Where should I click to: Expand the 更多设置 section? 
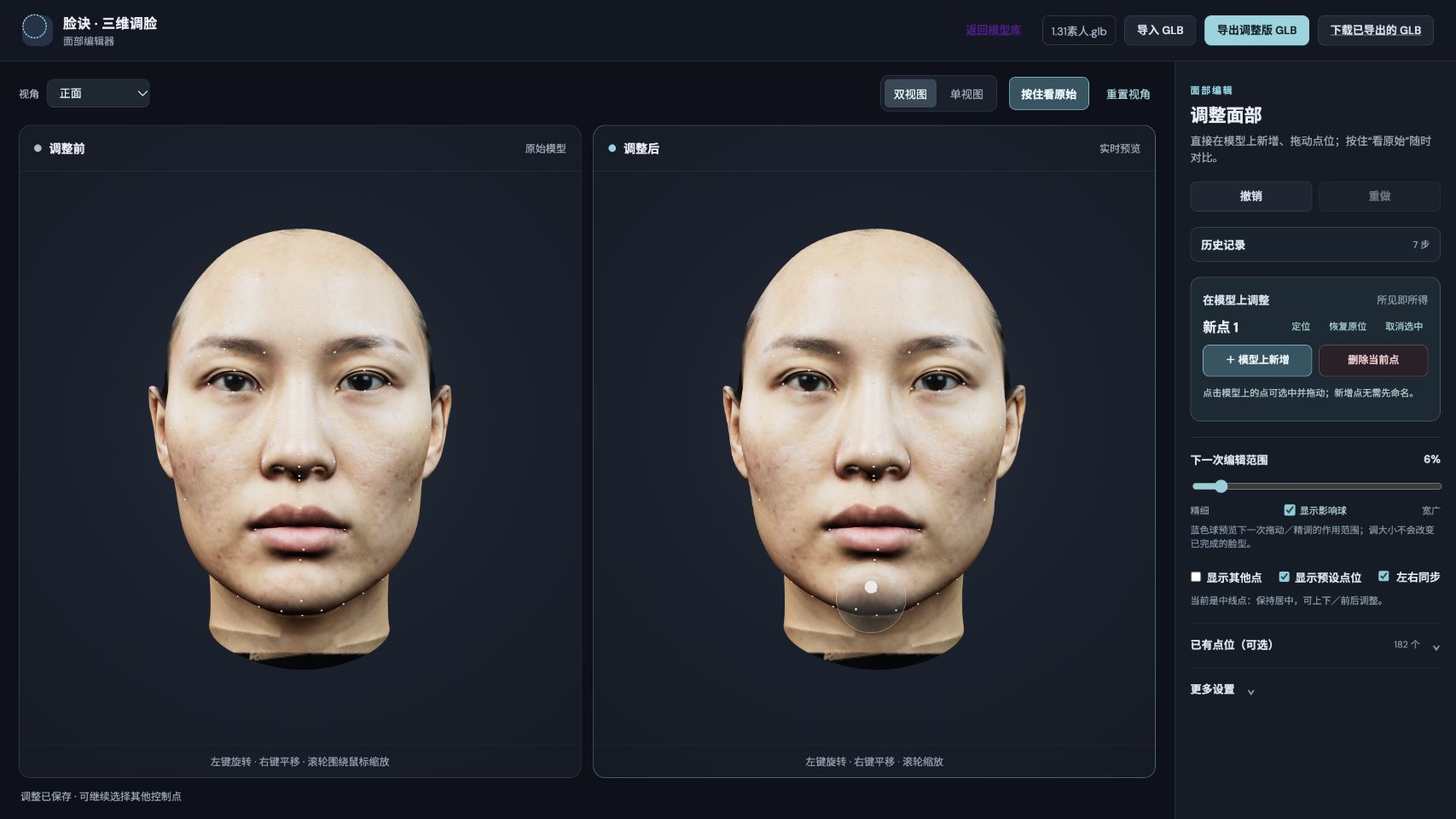[x=1222, y=689]
